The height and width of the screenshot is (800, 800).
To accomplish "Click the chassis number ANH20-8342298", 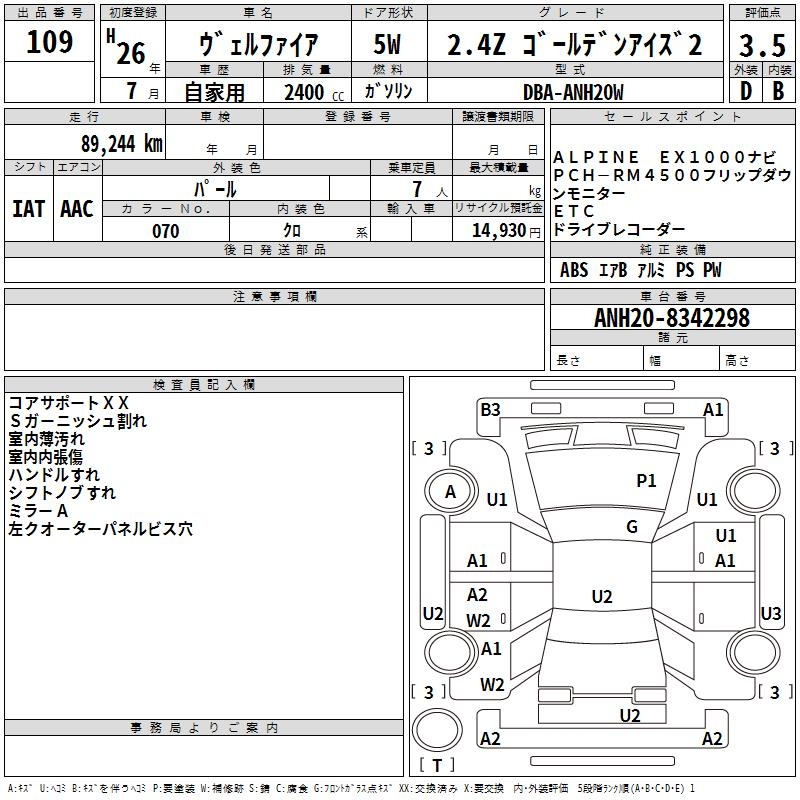I will pos(672,318).
